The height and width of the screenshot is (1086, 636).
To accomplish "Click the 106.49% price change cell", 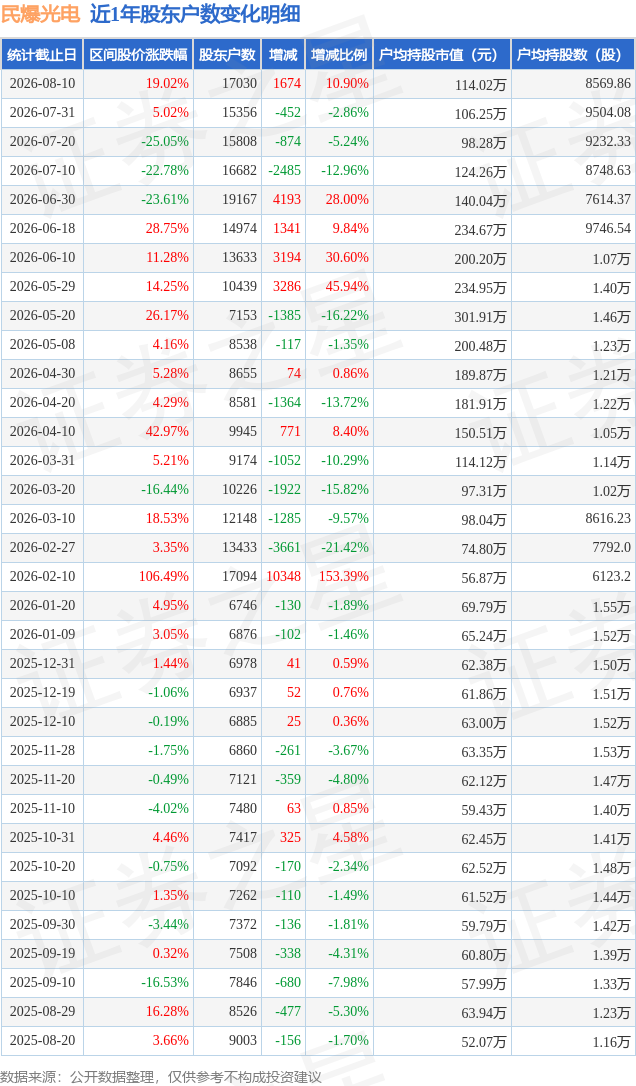I will coord(164,576).
